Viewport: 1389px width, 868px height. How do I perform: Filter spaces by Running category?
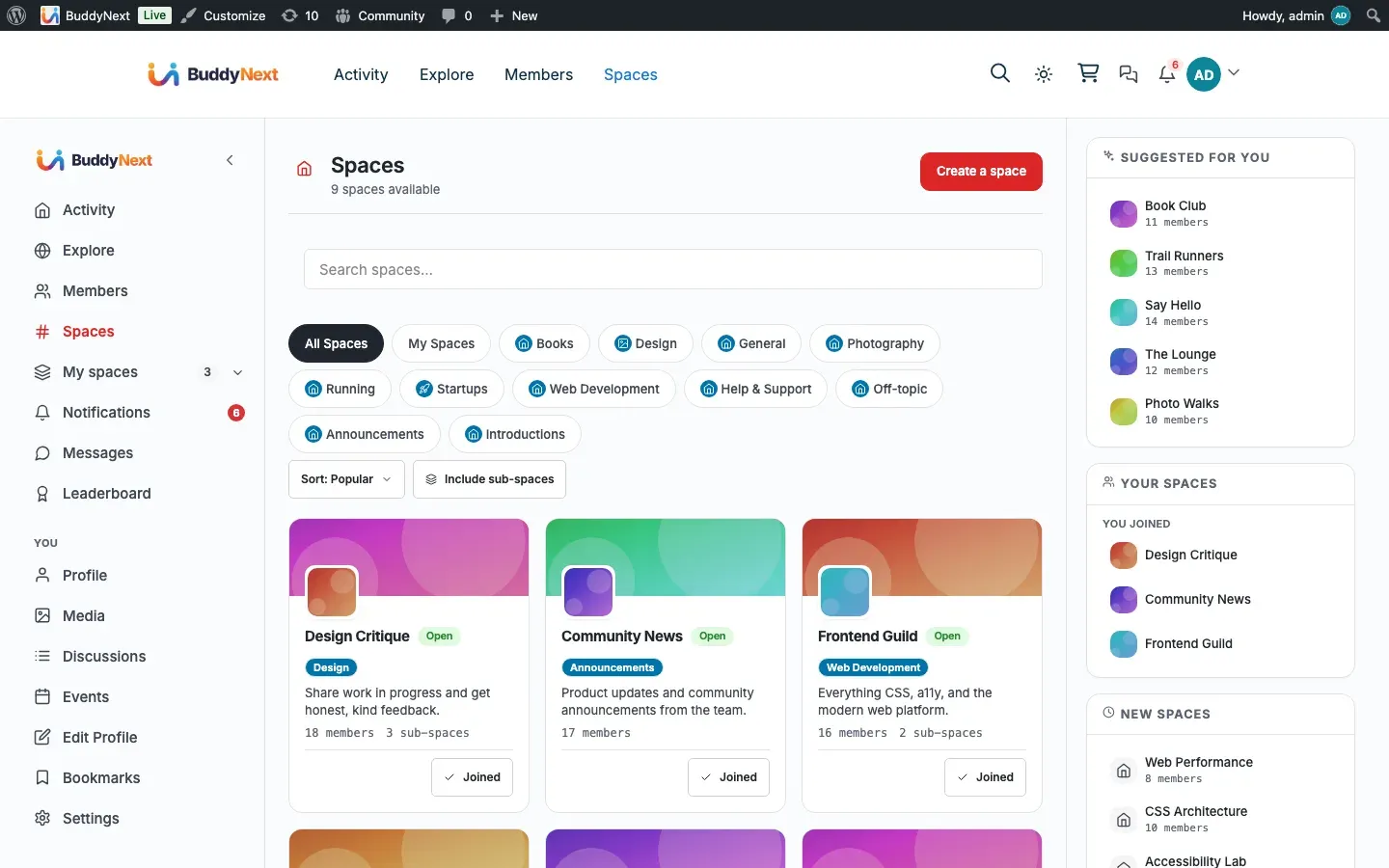(x=340, y=389)
